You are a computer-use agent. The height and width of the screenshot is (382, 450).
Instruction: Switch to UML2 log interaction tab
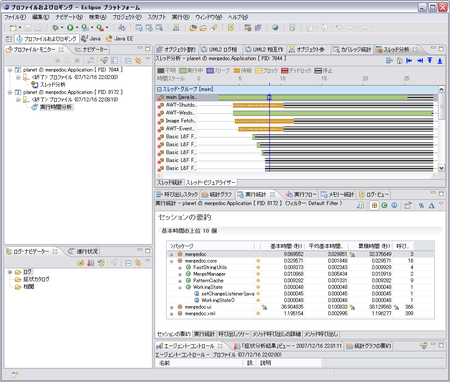click(x=219, y=50)
